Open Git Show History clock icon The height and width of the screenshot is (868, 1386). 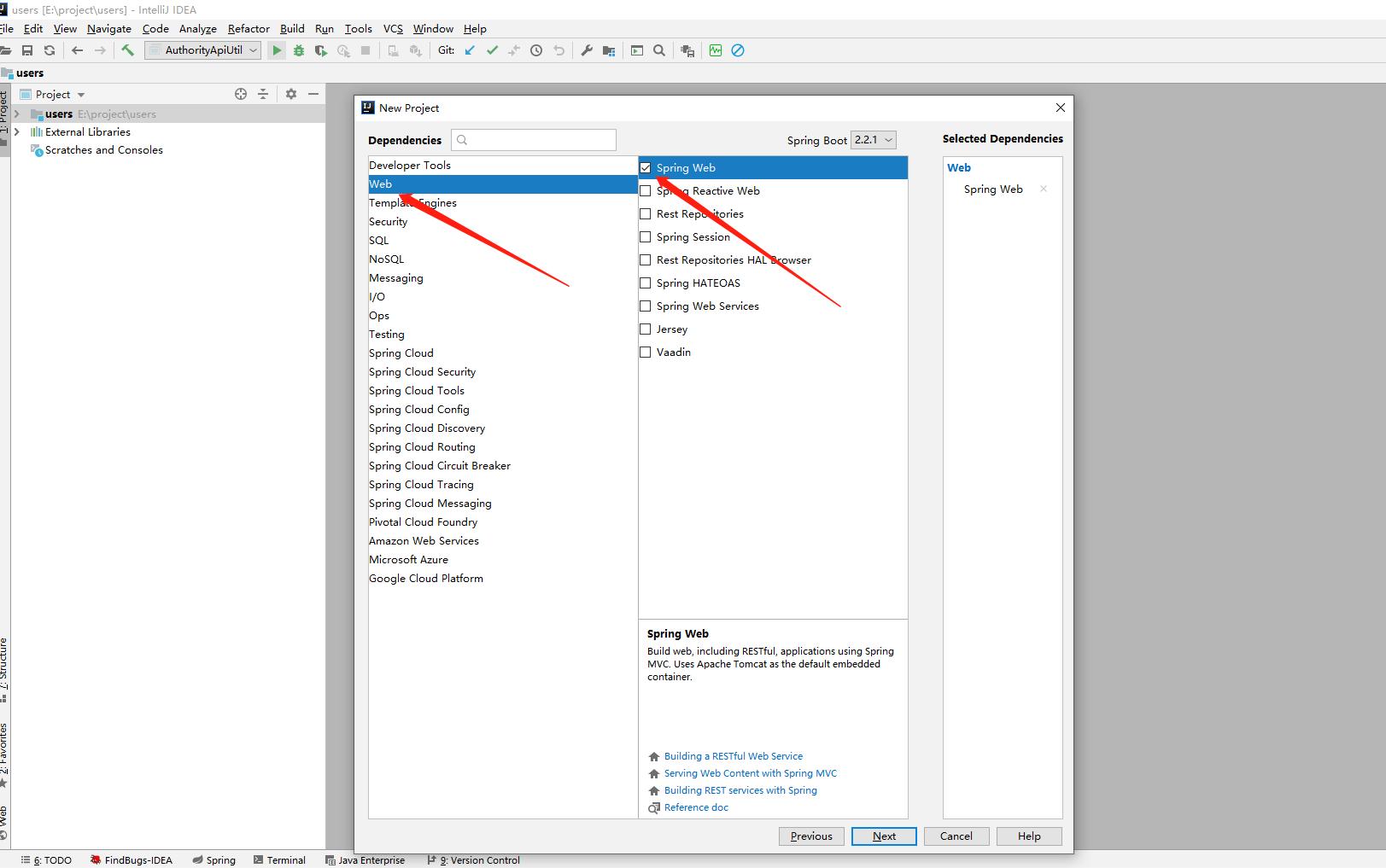pyautogui.click(x=536, y=50)
